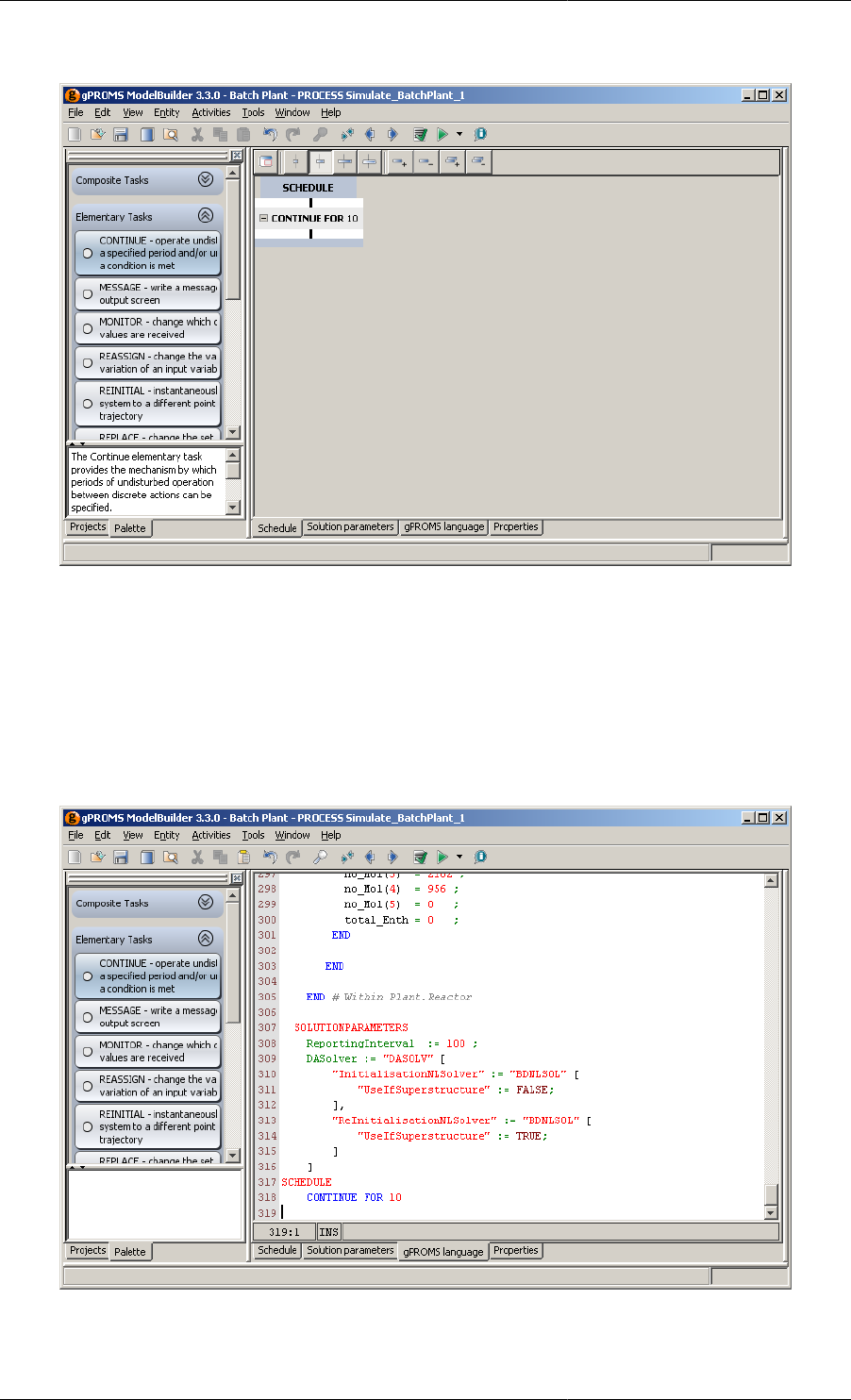Click Save icon in upper window toolbar
The width and height of the screenshot is (851, 1400).
tap(121, 135)
